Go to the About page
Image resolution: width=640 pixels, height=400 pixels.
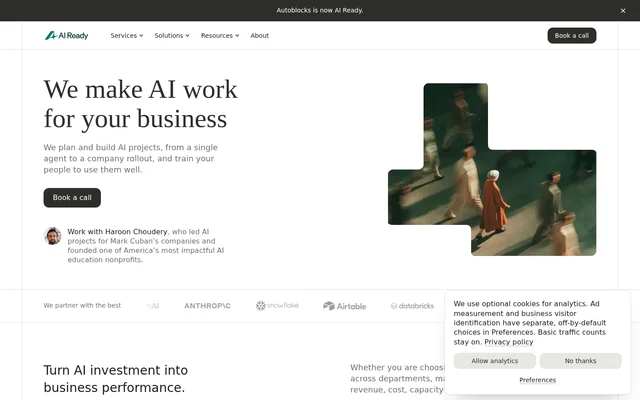(260, 36)
